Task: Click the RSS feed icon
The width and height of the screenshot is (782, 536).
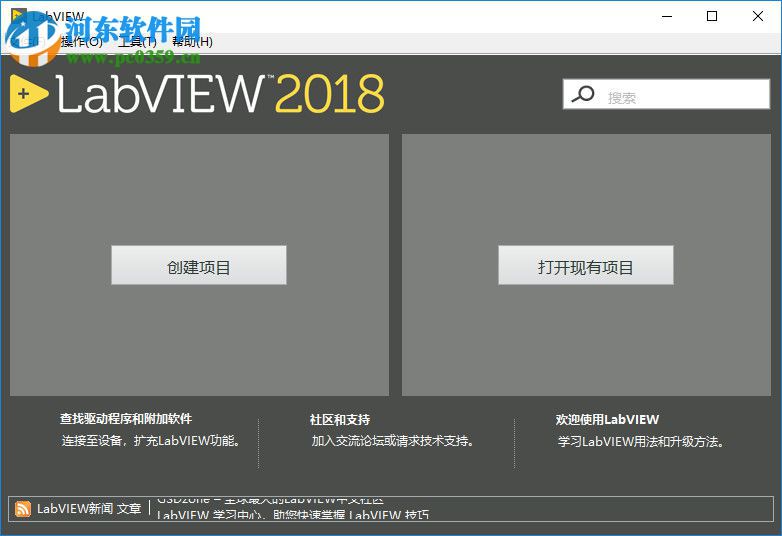Action: click(x=22, y=509)
